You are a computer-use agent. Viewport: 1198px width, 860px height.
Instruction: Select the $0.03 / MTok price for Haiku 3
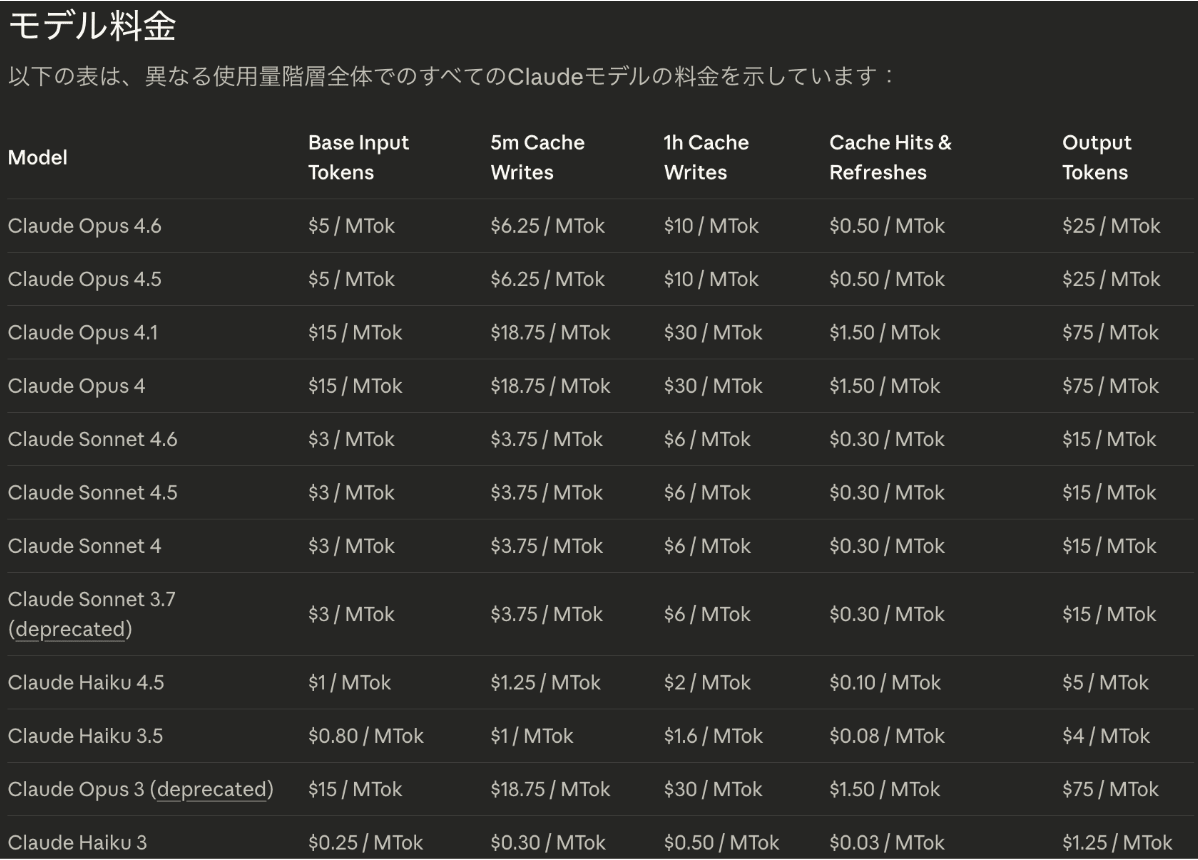(x=885, y=842)
